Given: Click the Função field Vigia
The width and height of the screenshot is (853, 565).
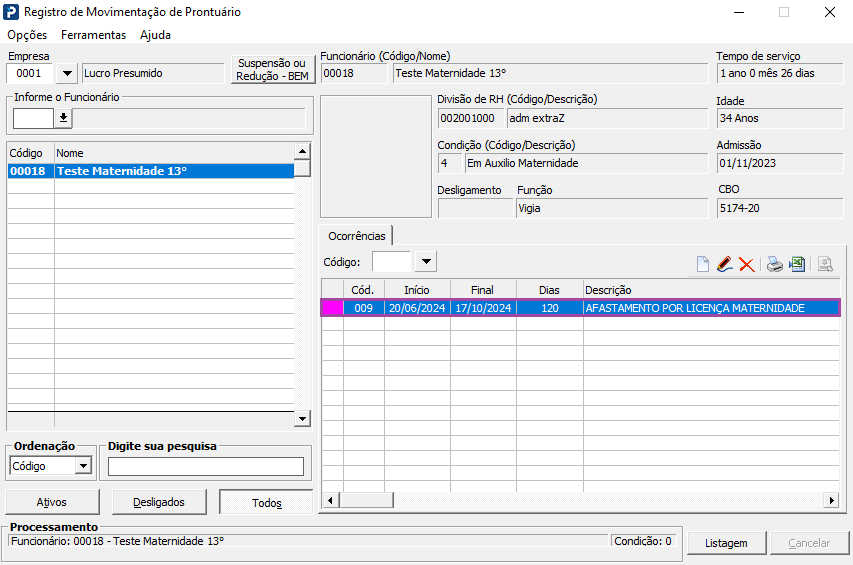Looking at the screenshot, I should point(612,208).
